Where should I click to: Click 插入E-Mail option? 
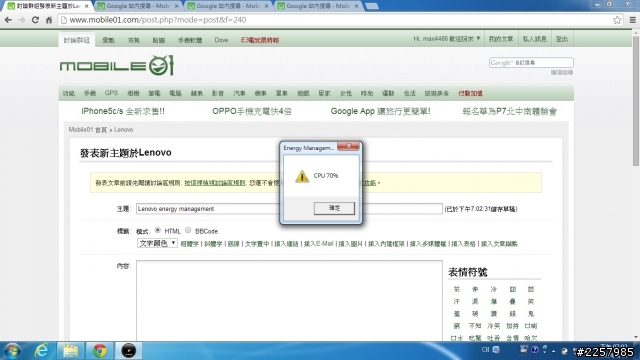[x=319, y=244]
